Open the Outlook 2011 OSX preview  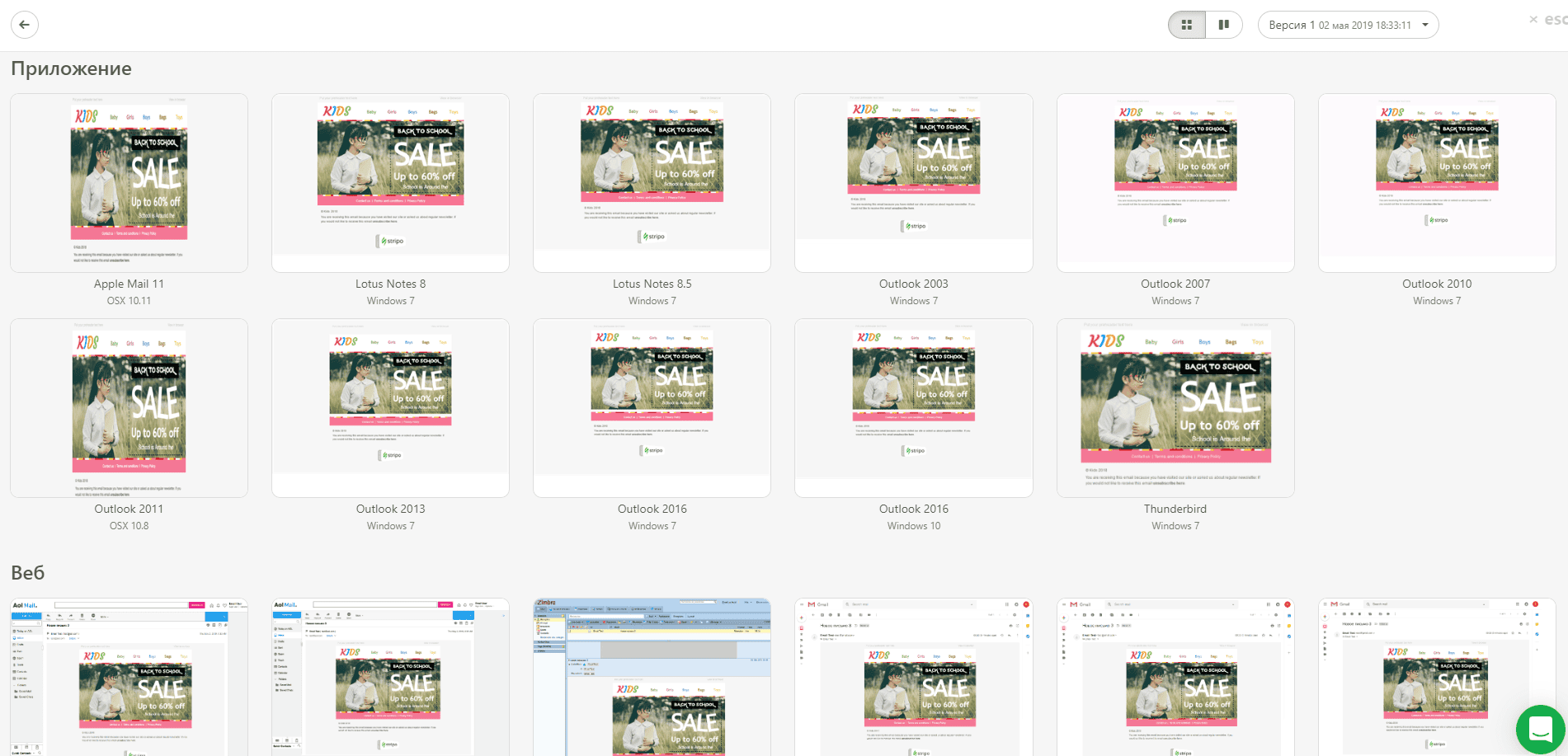click(129, 407)
